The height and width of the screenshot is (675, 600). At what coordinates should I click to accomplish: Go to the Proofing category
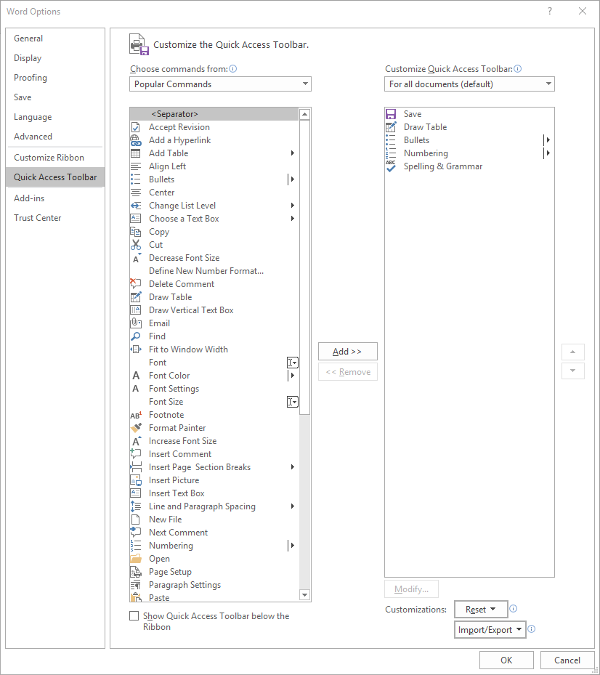[x=30, y=77]
